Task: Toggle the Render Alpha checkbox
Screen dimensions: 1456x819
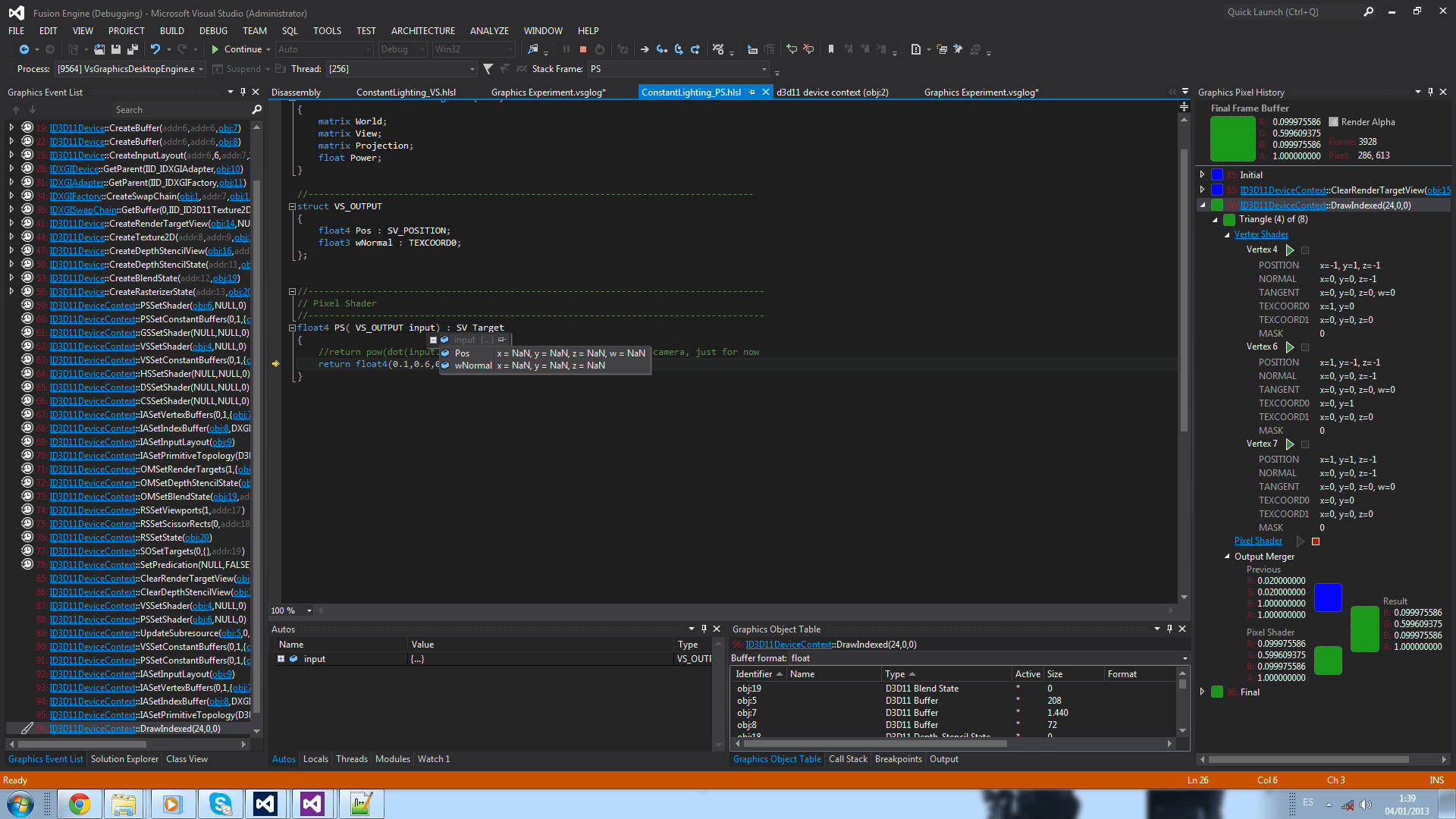Action: coord(1333,122)
